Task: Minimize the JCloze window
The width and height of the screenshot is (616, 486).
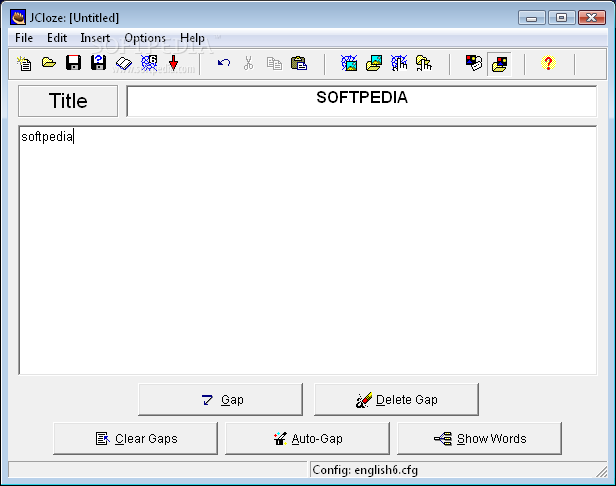Action: coord(532,18)
